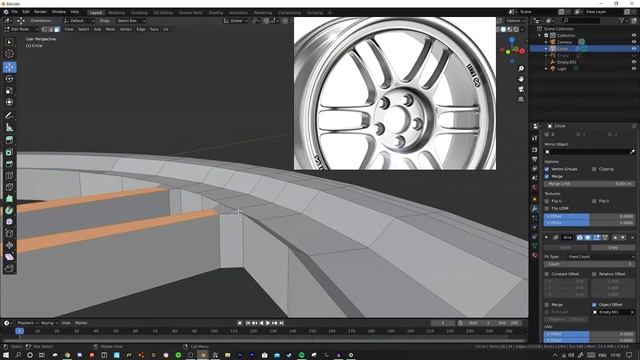The height and width of the screenshot is (360, 640).
Task: Open the File menu
Action: tap(15, 12)
